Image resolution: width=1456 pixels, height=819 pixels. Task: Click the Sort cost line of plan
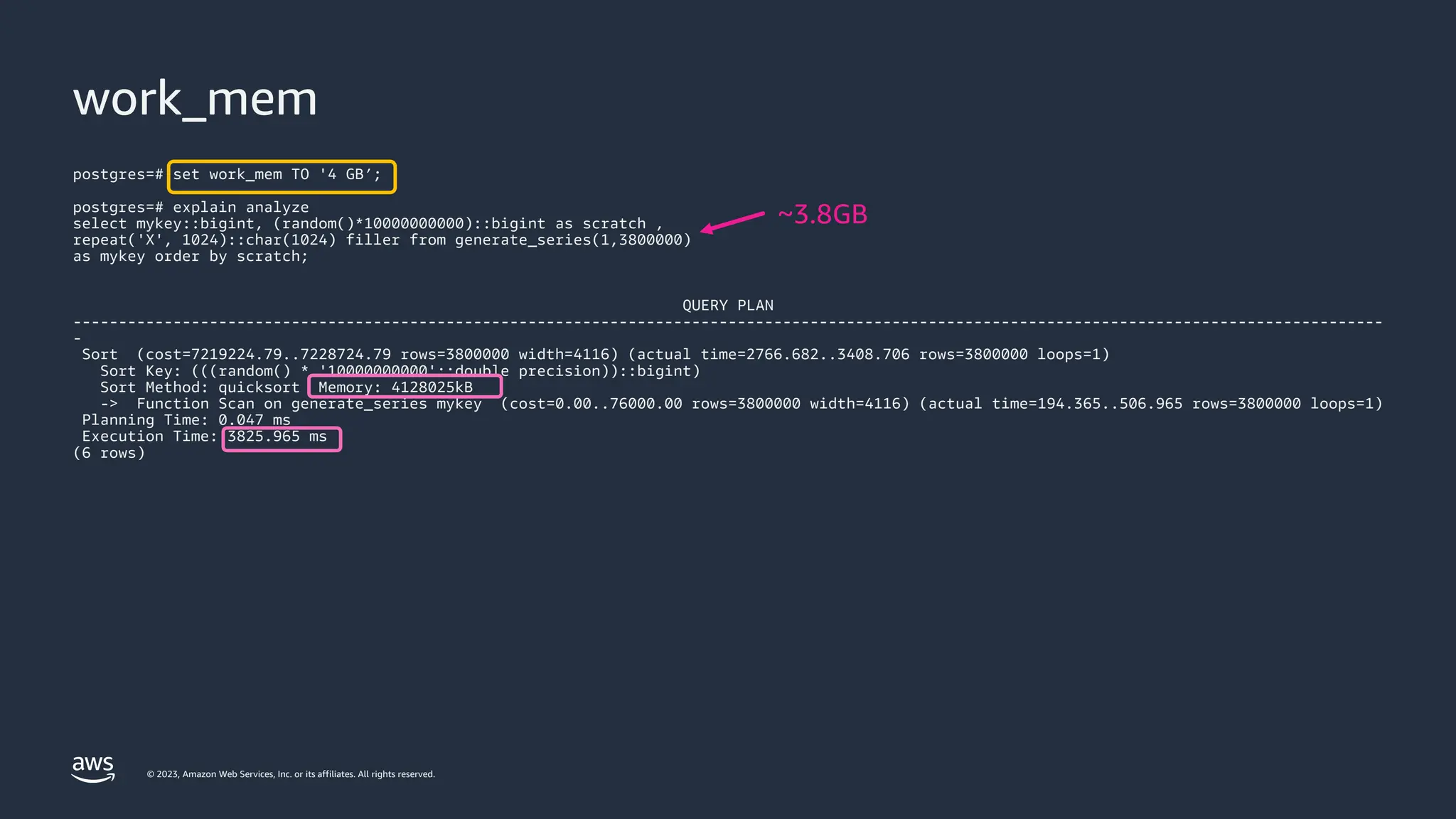596,354
